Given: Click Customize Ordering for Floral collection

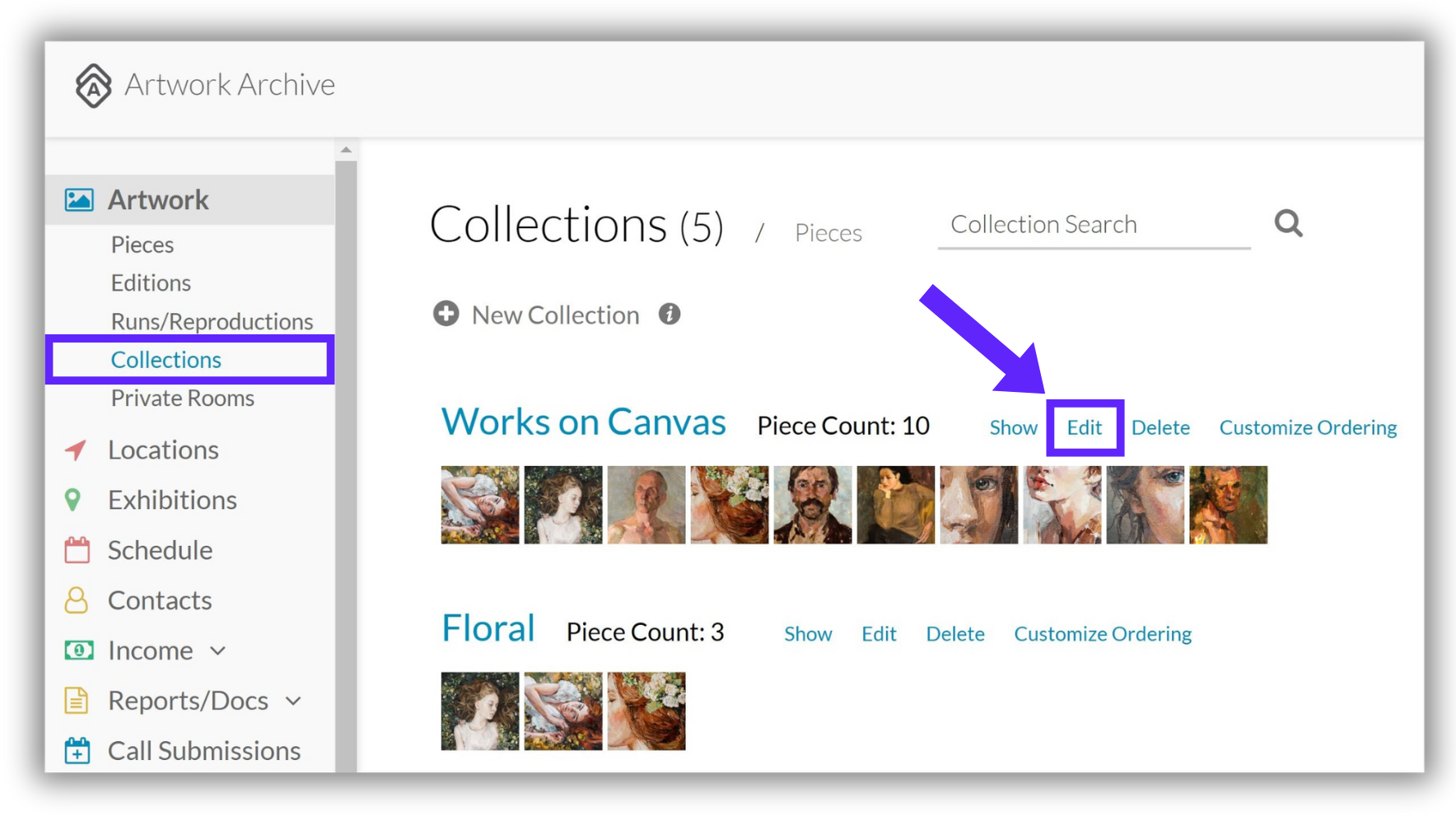Looking at the screenshot, I should [x=1103, y=633].
